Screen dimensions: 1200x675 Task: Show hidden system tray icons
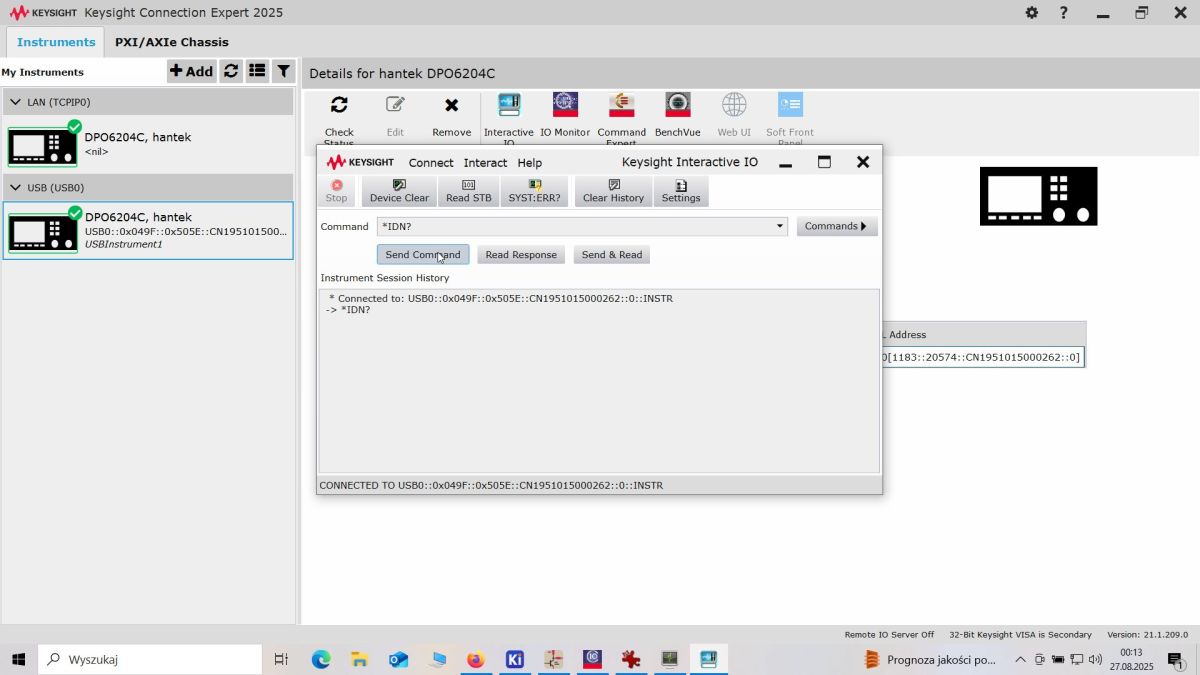coord(1020,660)
